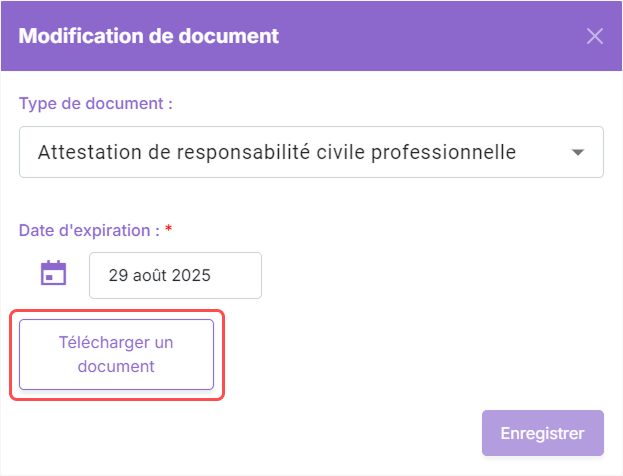Click the Type de document label
This screenshot has width=623, height=476.
[96, 104]
